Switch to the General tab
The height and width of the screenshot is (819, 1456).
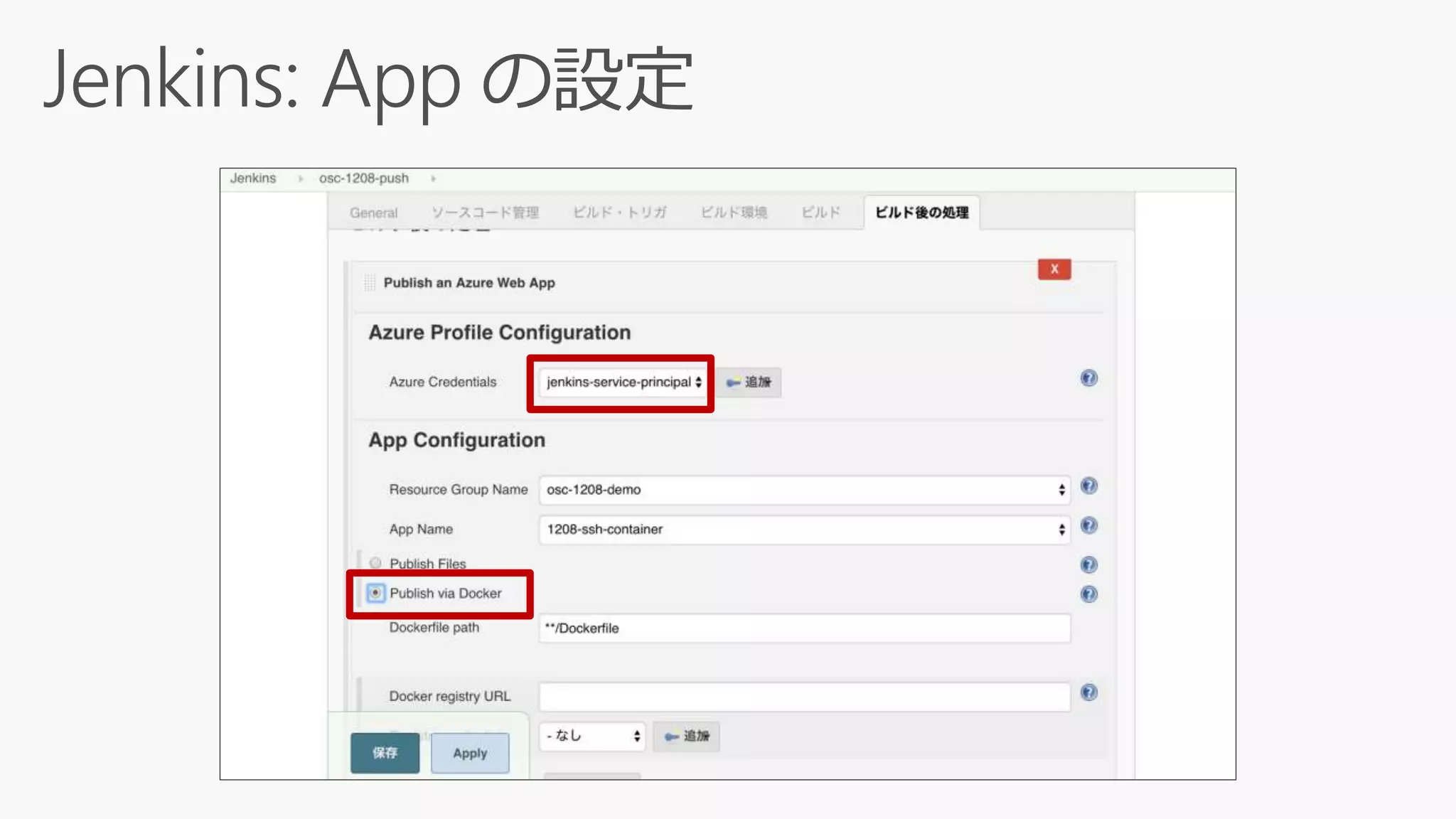373,213
